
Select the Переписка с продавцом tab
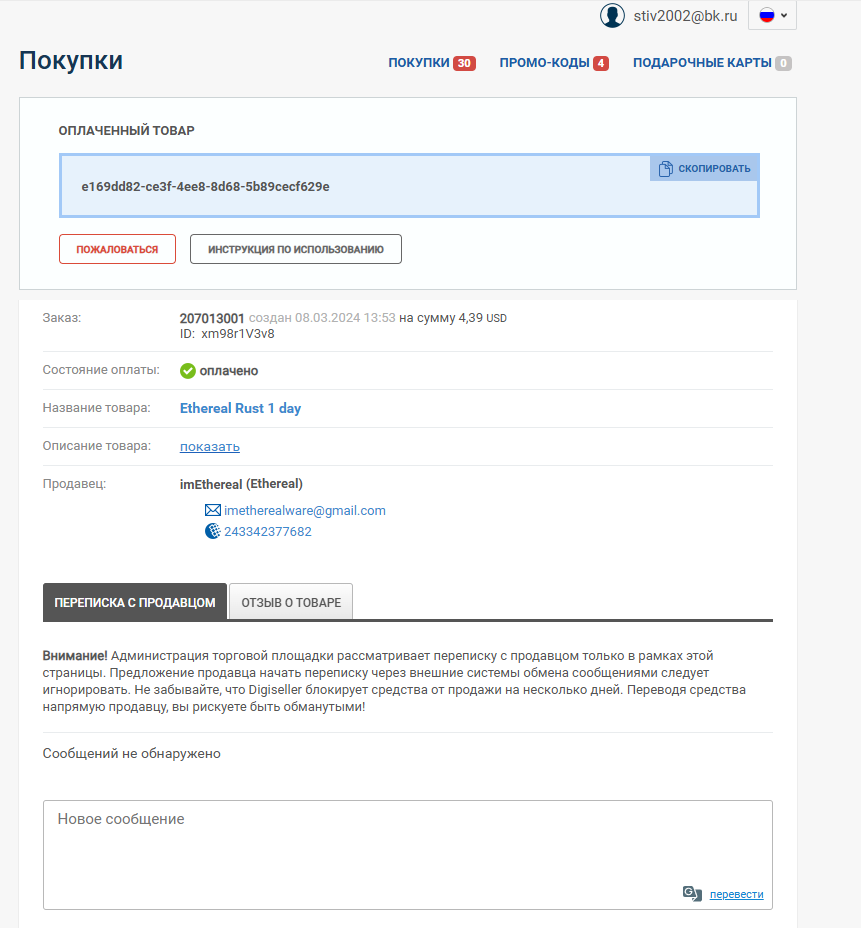coord(135,602)
